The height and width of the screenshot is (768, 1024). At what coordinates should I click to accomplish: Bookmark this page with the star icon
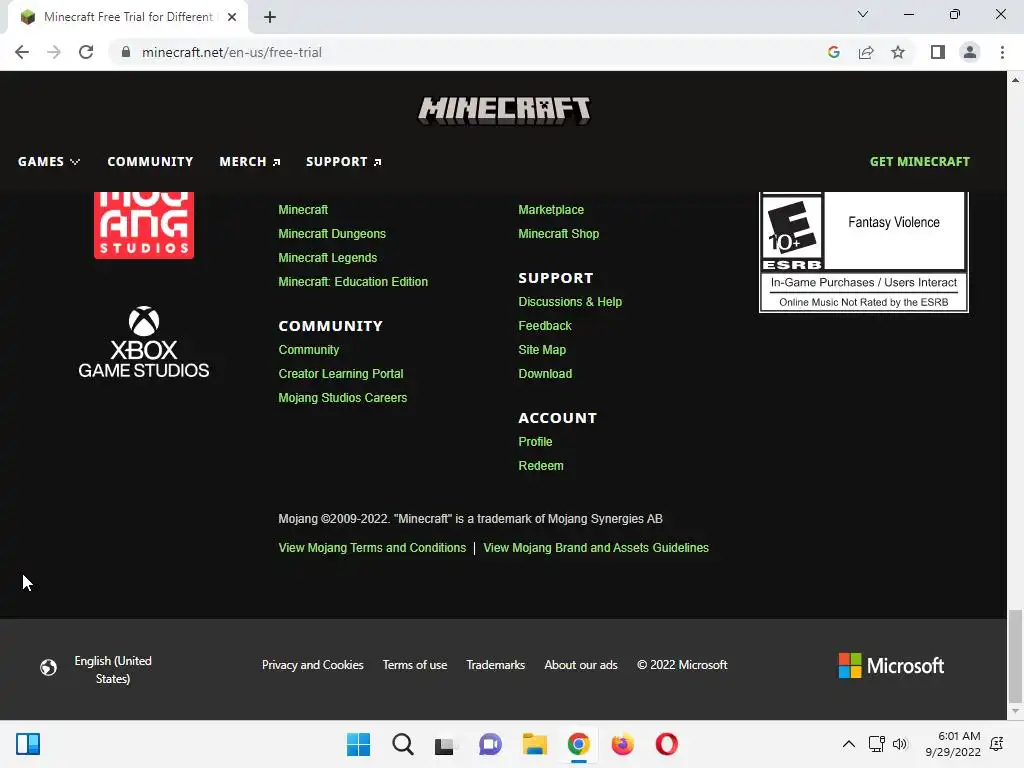click(898, 52)
